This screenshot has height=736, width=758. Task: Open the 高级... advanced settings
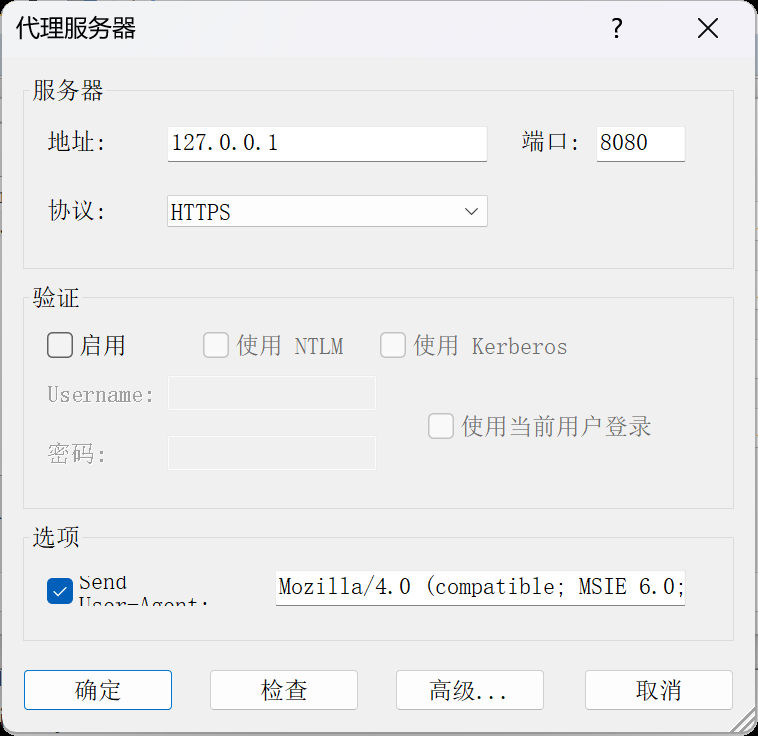tap(469, 690)
